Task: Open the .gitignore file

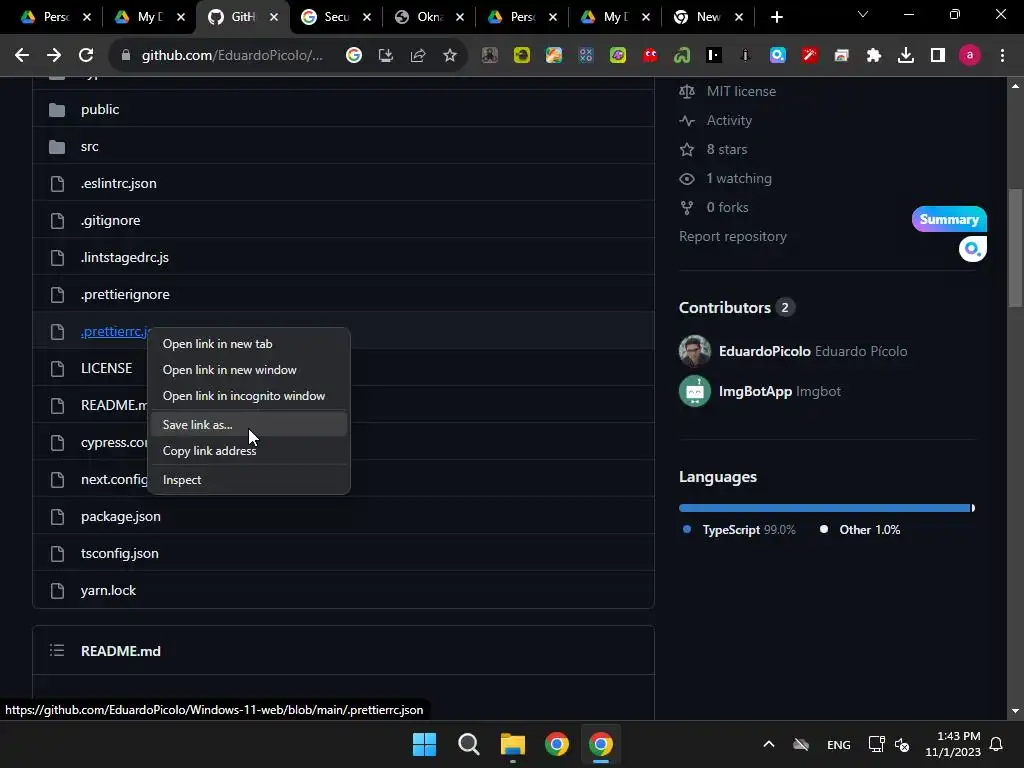Action: pos(110,221)
